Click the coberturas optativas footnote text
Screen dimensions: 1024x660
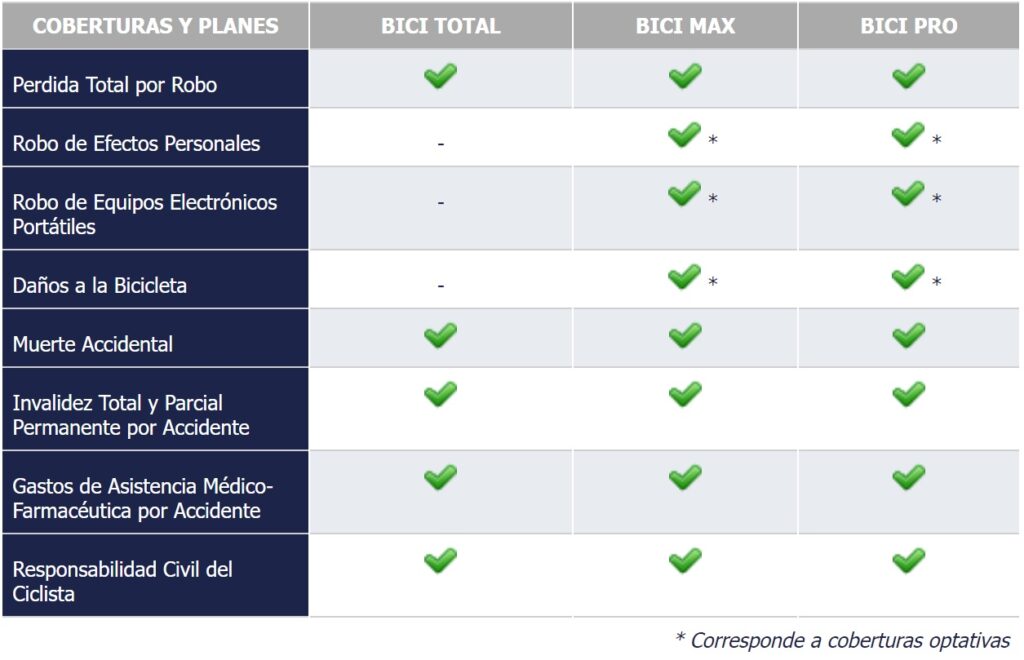click(842, 640)
